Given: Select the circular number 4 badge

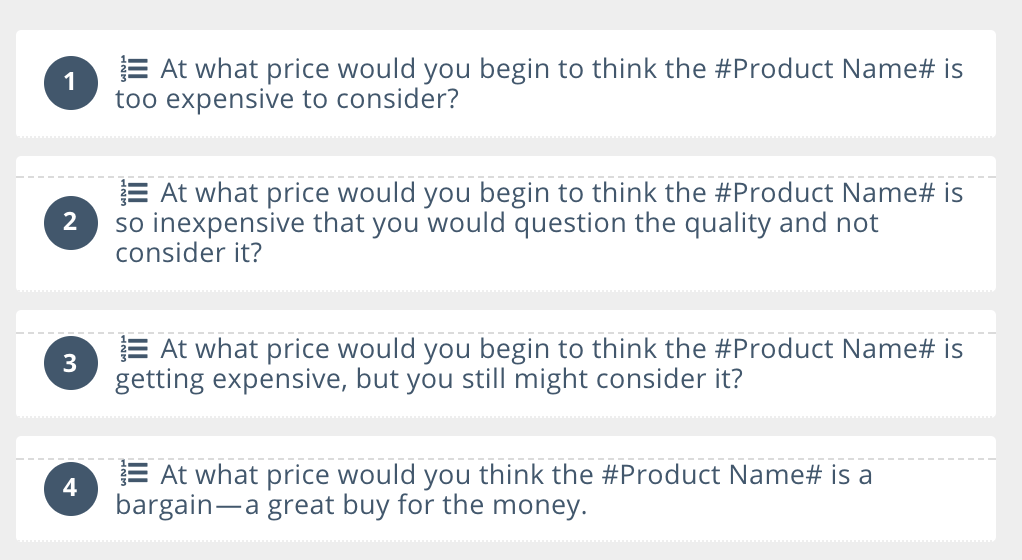Looking at the screenshot, I should (71, 488).
